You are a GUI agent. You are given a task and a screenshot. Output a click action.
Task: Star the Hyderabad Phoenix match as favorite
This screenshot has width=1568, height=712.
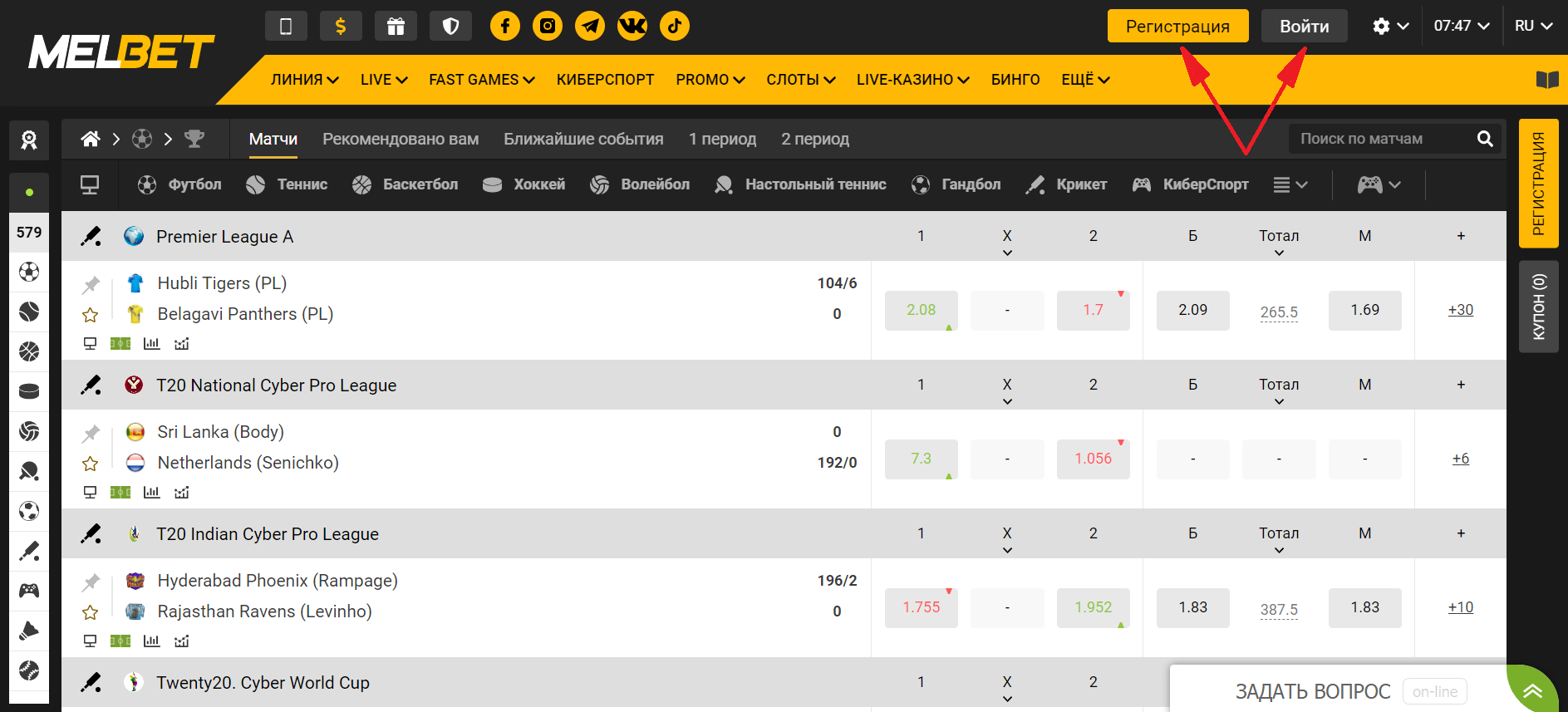click(x=91, y=612)
